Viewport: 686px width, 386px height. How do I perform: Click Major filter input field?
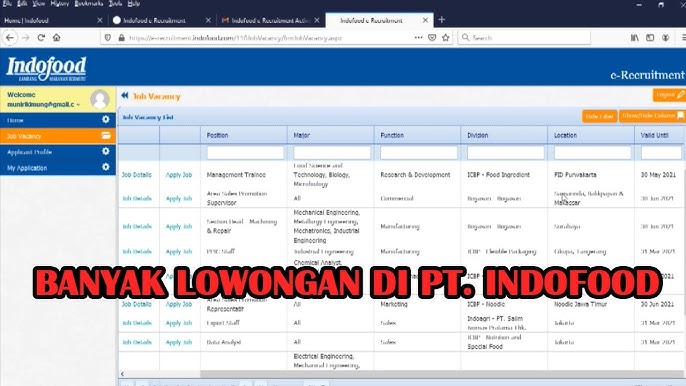pos(332,152)
